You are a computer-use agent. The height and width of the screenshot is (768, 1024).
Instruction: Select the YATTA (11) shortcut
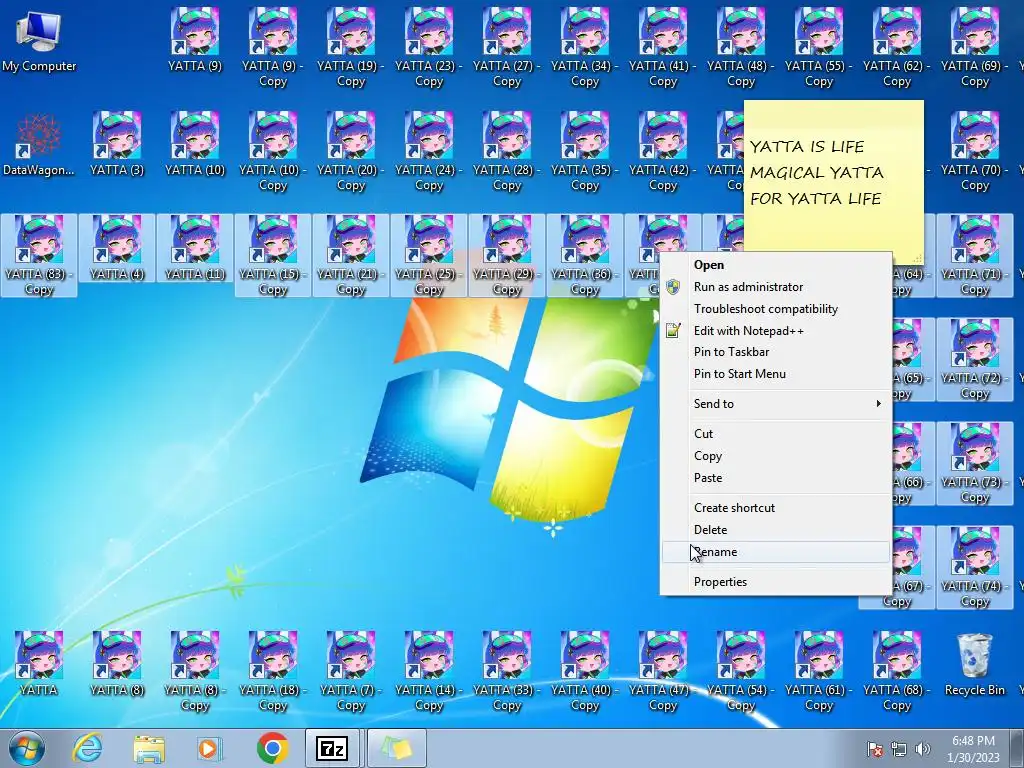[195, 249]
